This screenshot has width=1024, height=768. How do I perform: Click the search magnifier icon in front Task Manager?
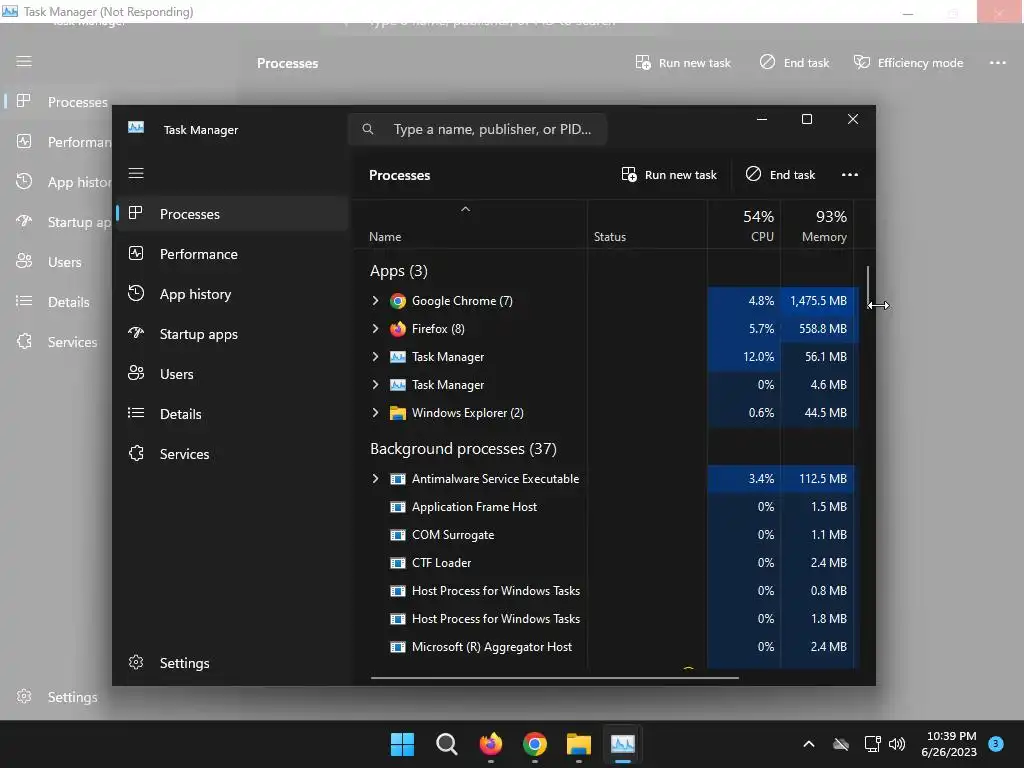pos(368,129)
